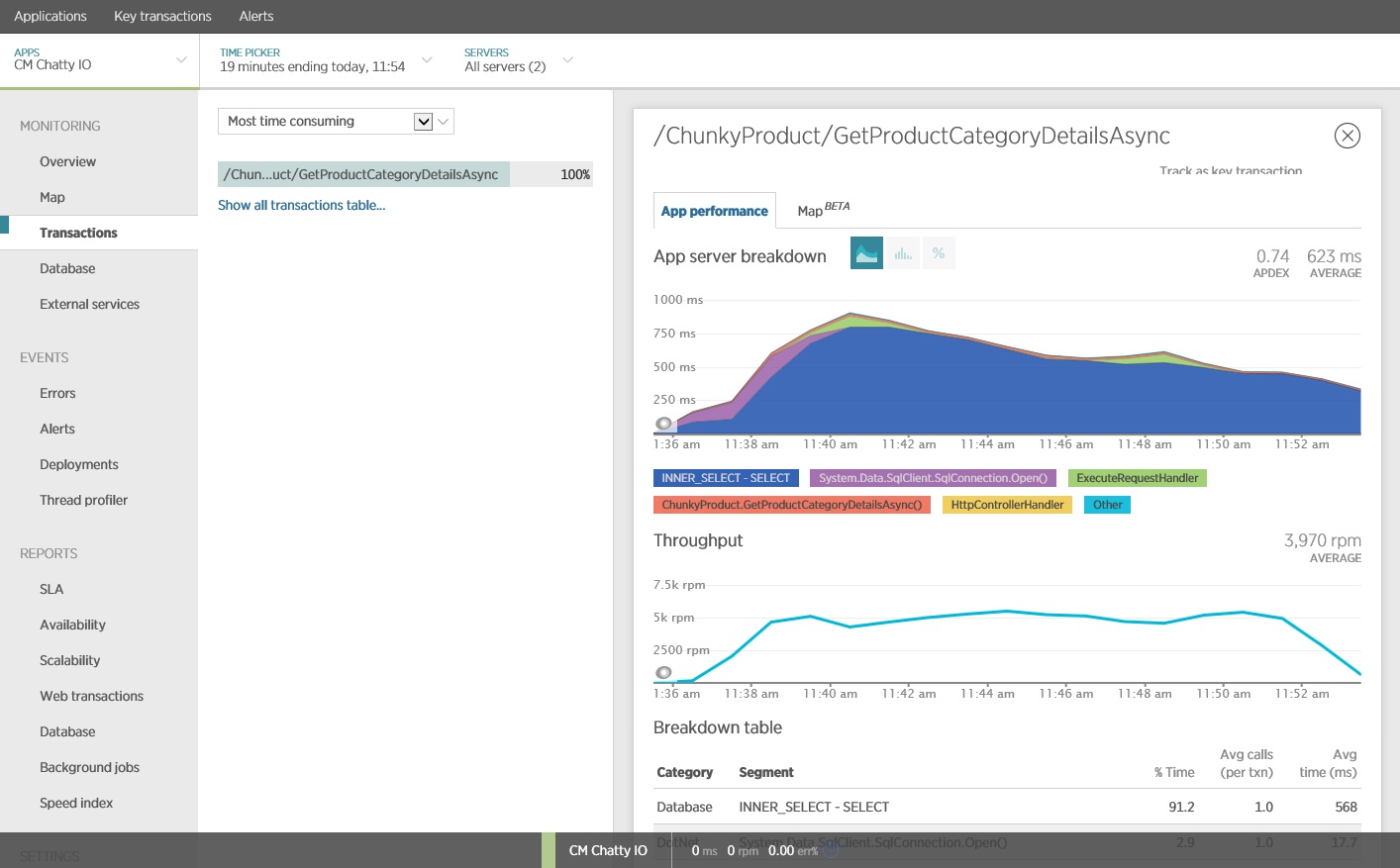Image resolution: width=1400 pixels, height=868 pixels.
Task: Close the transaction detail panel
Action: (1347, 136)
